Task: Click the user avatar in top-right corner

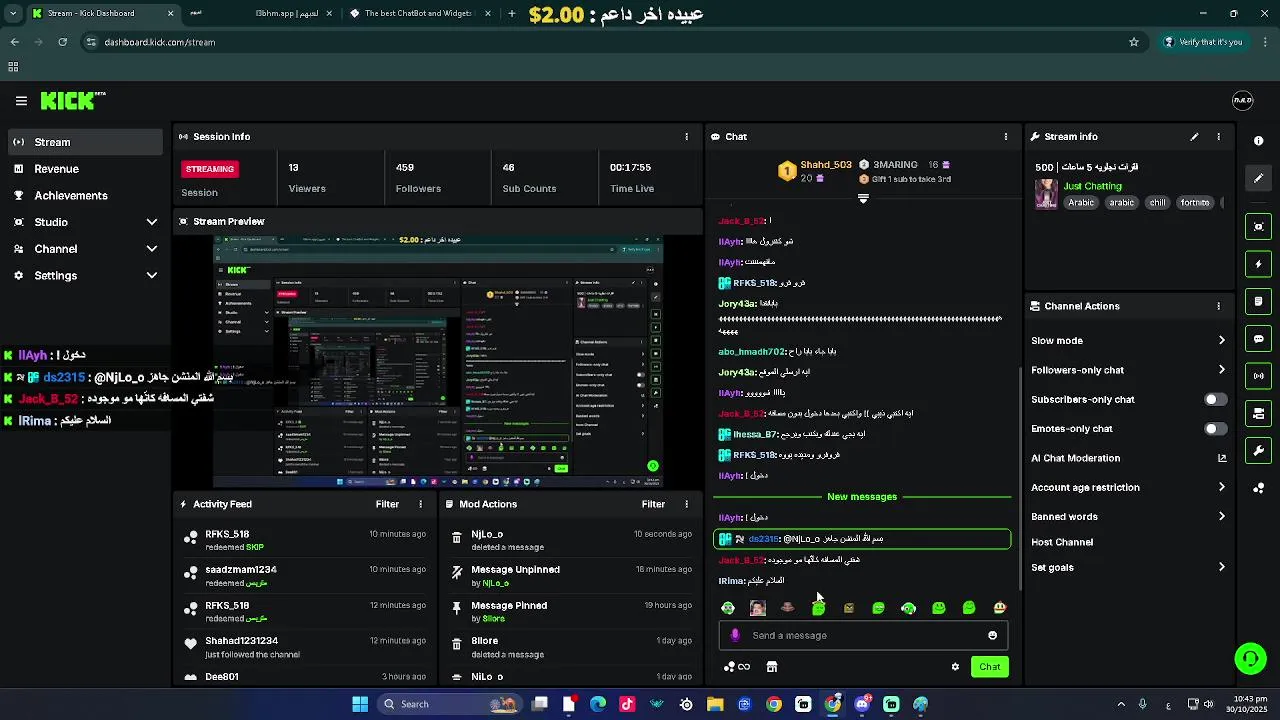Action: [1242, 101]
